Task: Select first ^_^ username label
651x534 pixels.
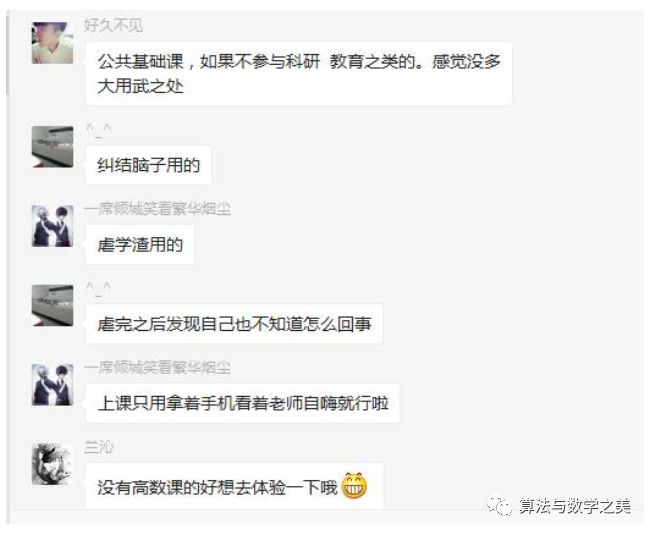Action: tap(98, 130)
